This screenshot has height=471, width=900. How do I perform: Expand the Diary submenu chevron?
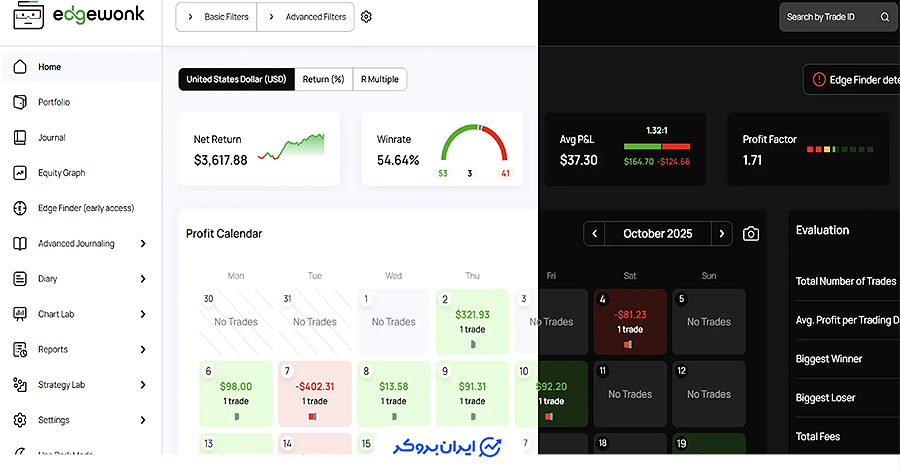[x=143, y=279]
